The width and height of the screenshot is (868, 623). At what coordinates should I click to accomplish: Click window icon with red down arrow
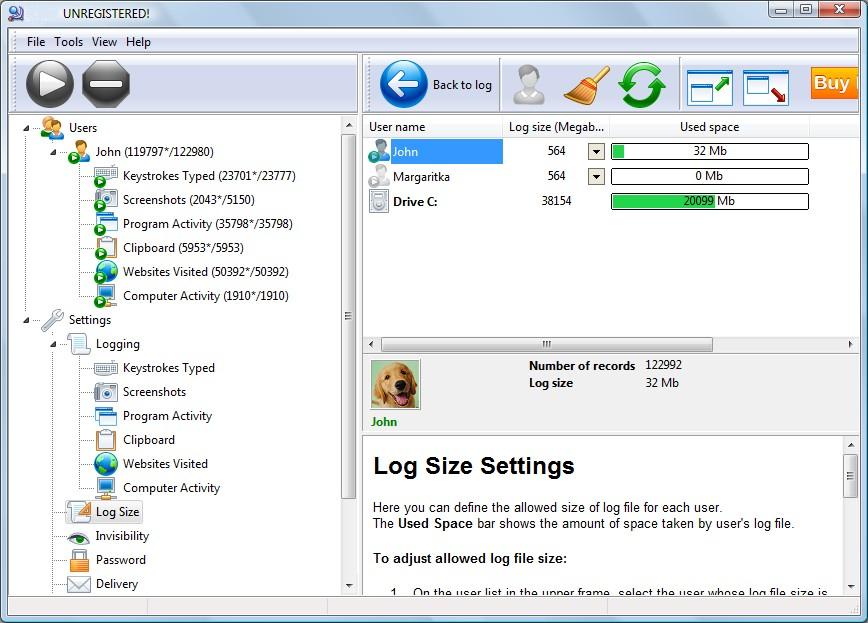[x=766, y=87]
